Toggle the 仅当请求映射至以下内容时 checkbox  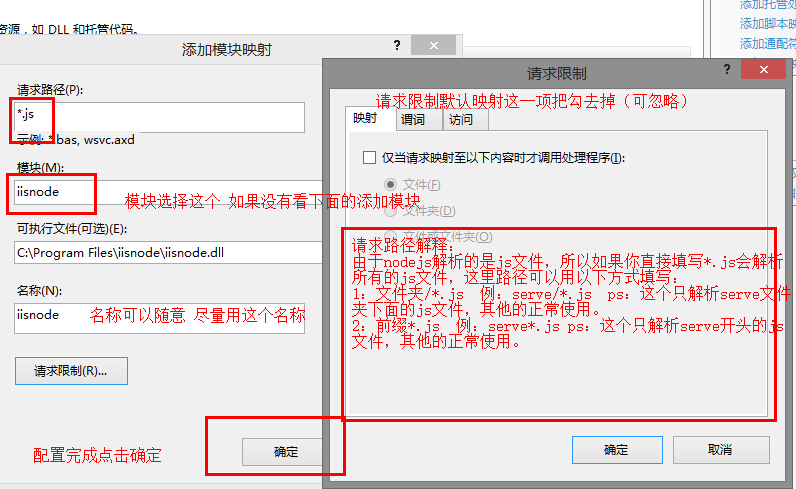pos(369,158)
